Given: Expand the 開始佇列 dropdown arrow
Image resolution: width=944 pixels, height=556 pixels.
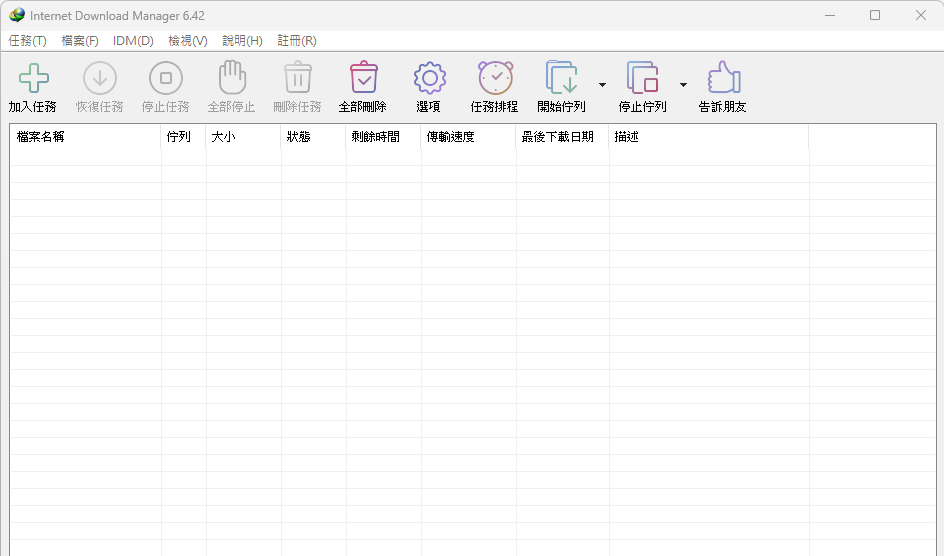Looking at the screenshot, I should (x=602, y=85).
